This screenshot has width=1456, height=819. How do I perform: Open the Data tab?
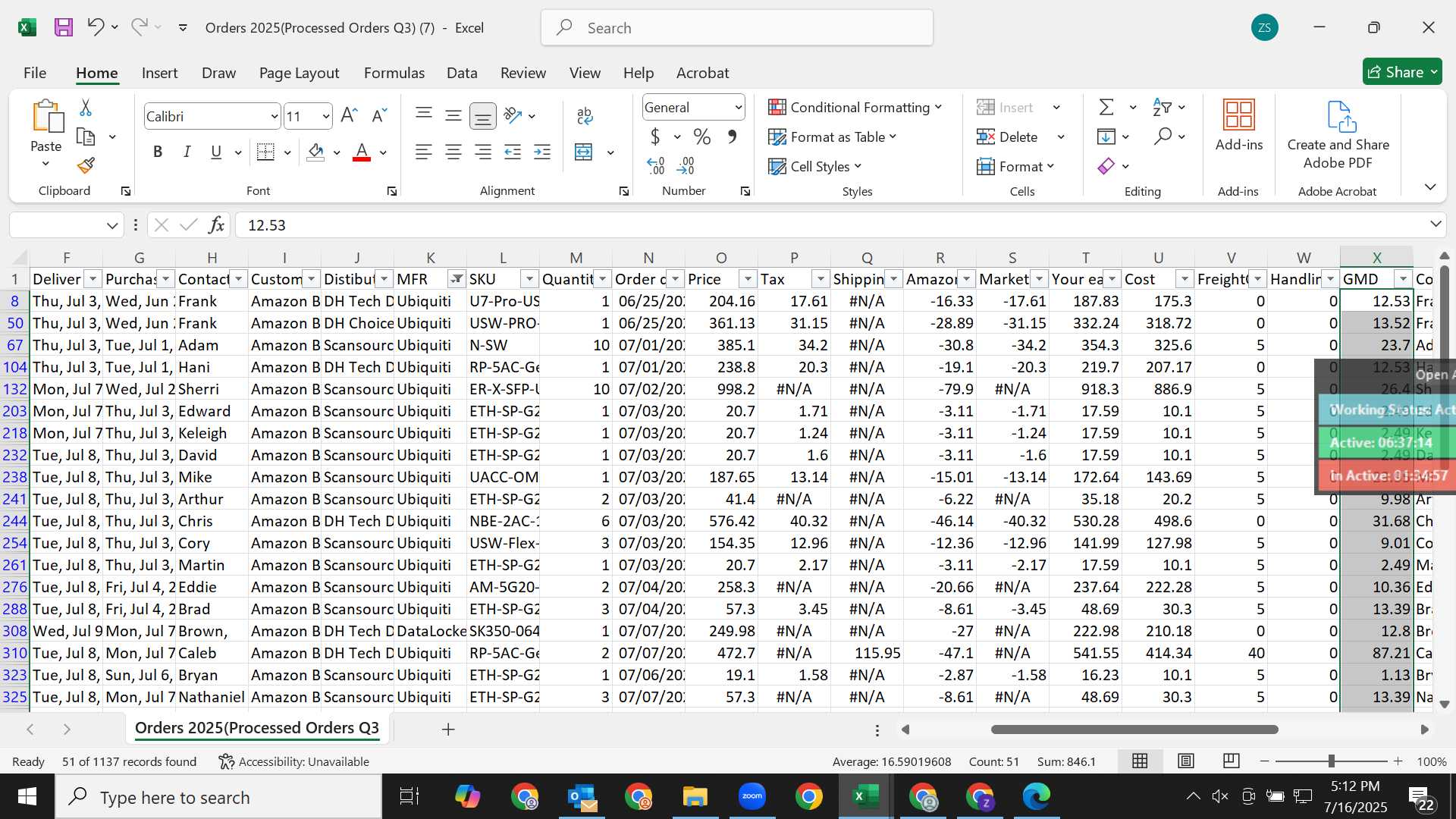[x=462, y=73]
